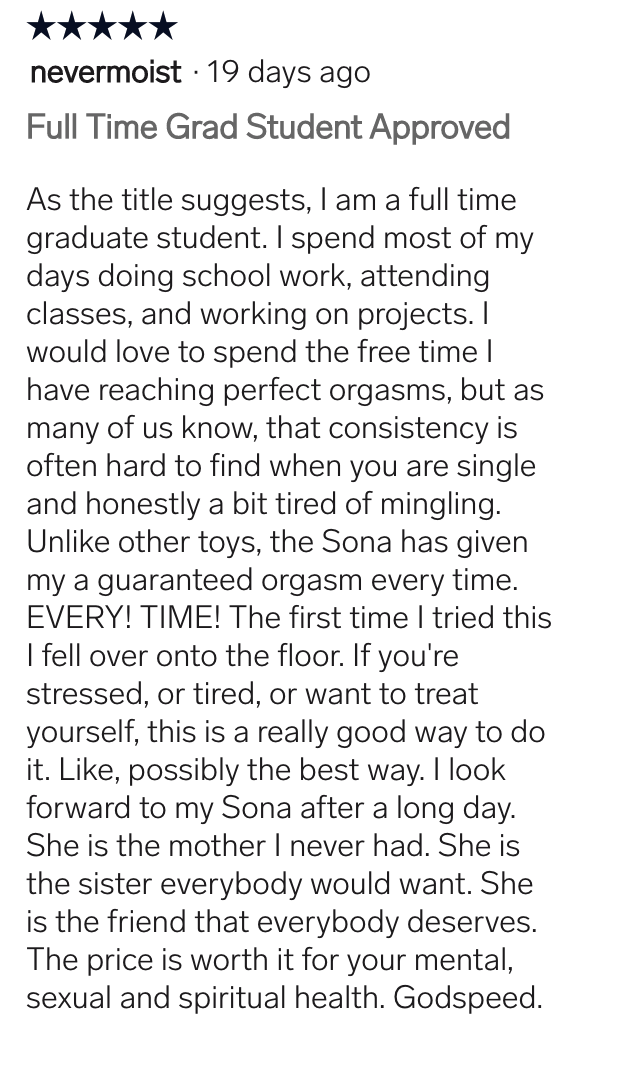This screenshot has width=636, height=1070.
Task: Click the closing word 'Godspeed'
Action: coord(467,998)
